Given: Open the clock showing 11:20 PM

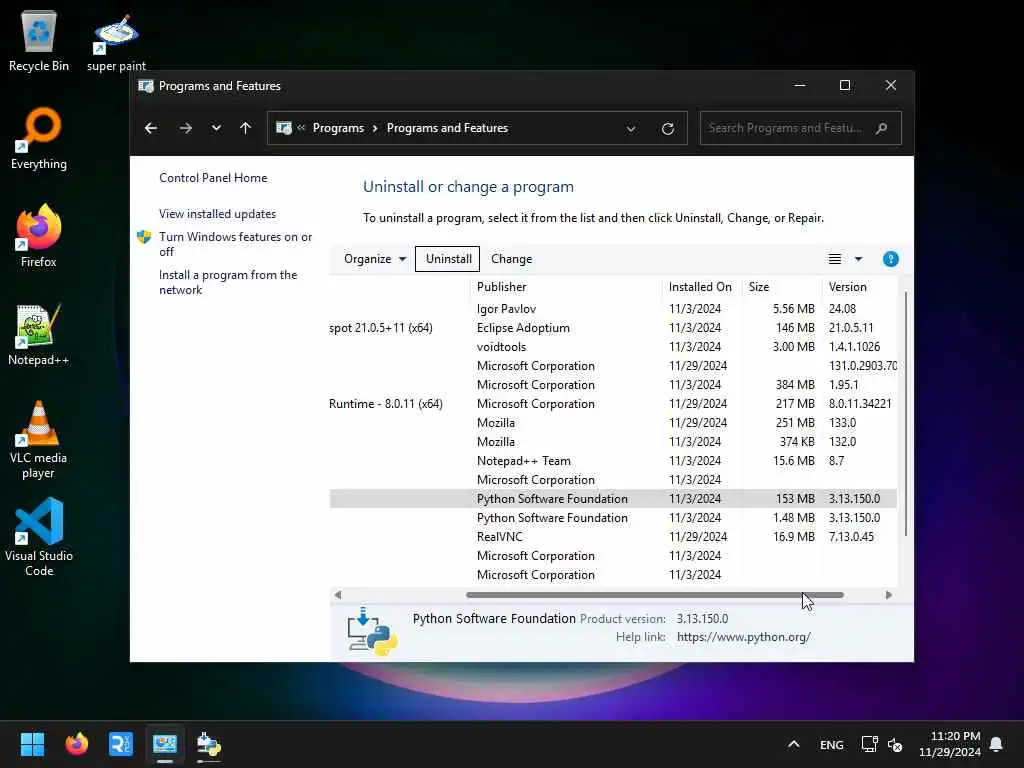Looking at the screenshot, I should (x=950, y=744).
